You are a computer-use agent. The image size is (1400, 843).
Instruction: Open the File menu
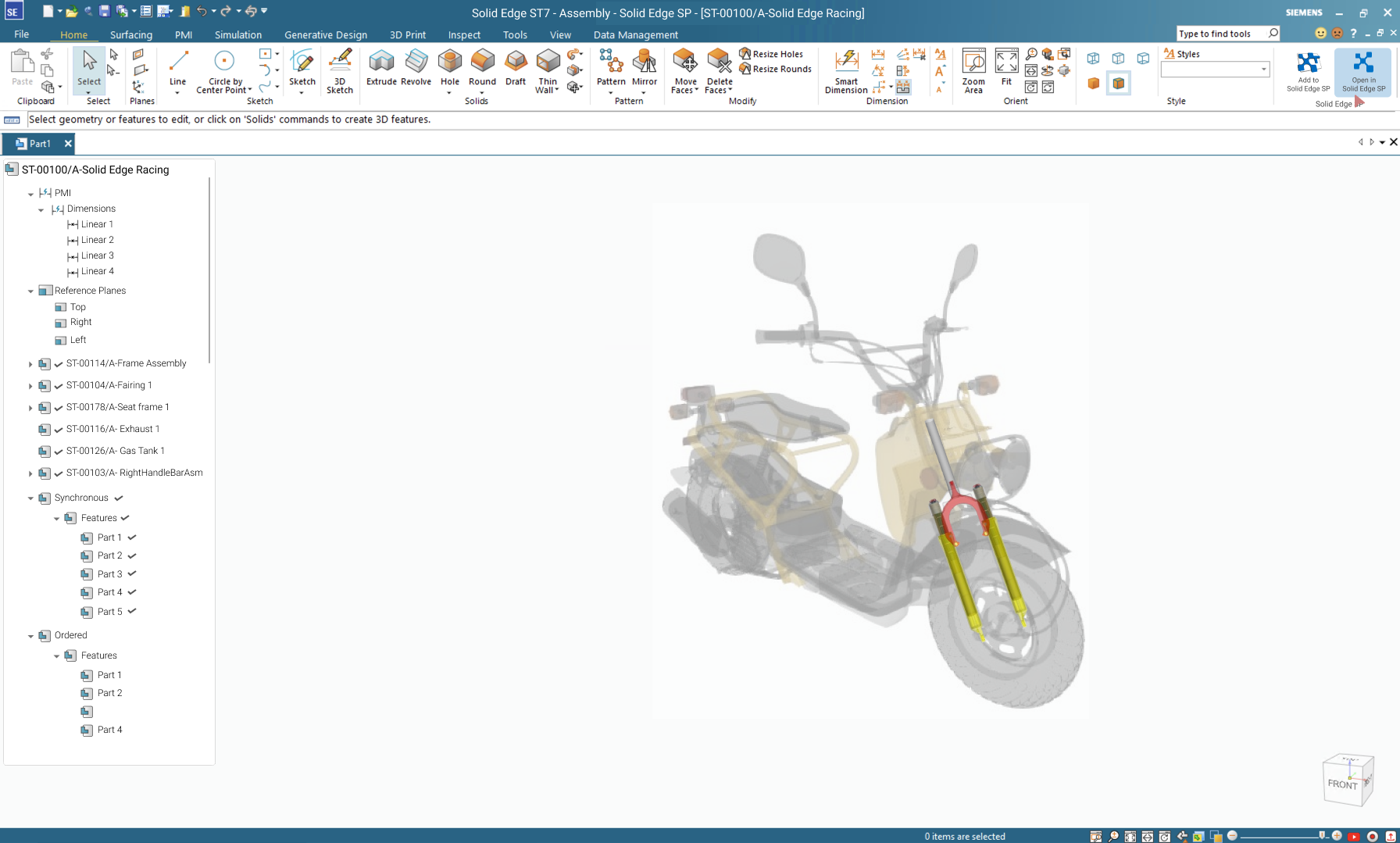click(22, 34)
